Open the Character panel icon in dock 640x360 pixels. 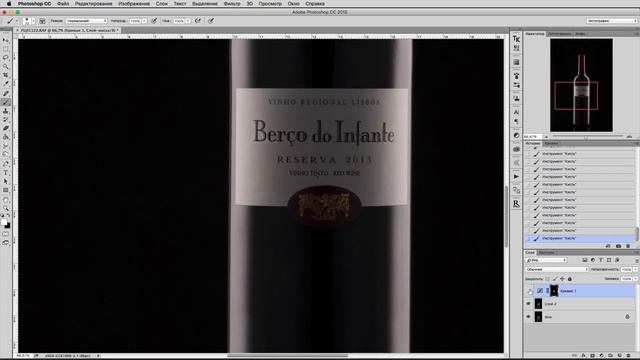pyautogui.click(x=516, y=112)
